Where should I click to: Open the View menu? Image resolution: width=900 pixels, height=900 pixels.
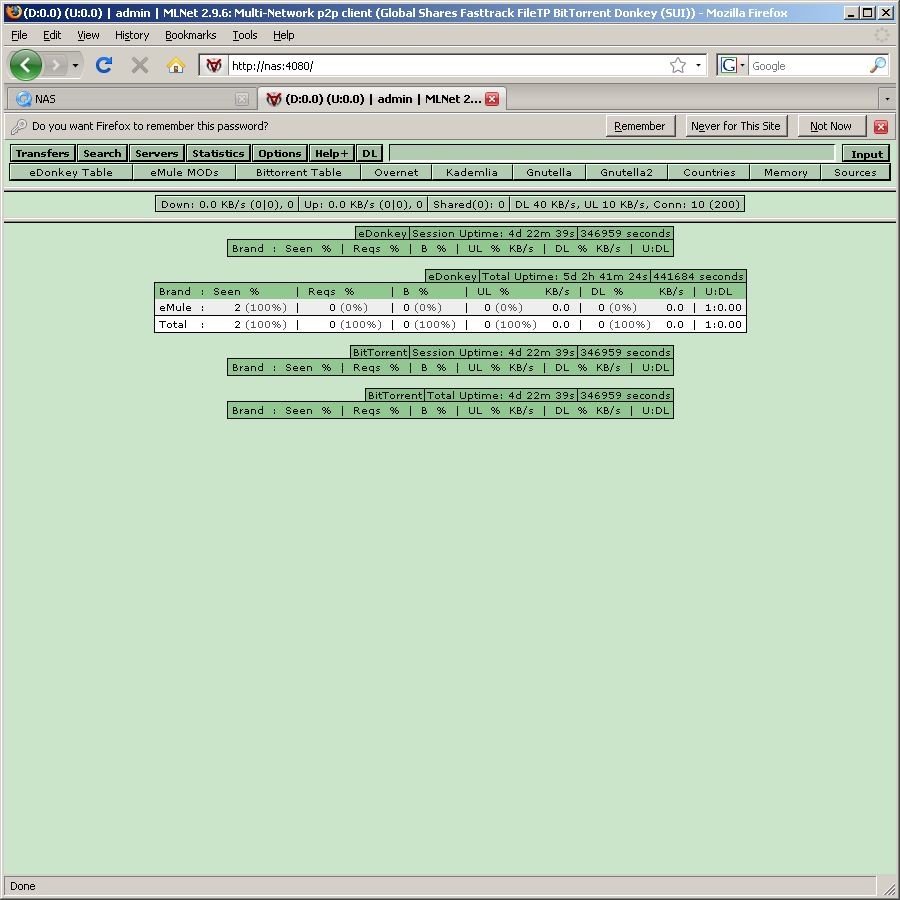pyautogui.click(x=88, y=35)
